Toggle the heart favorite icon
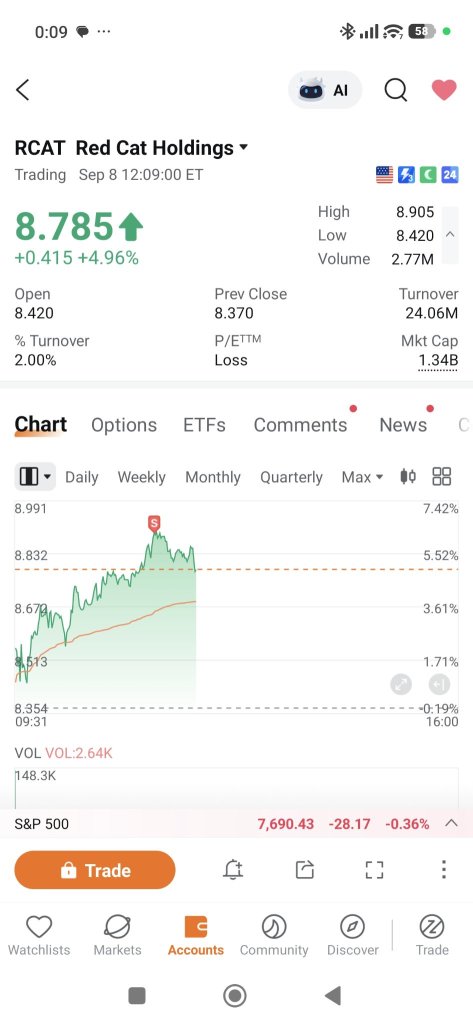Viewport: 473px width, 1024px height. tap(444, 90)
